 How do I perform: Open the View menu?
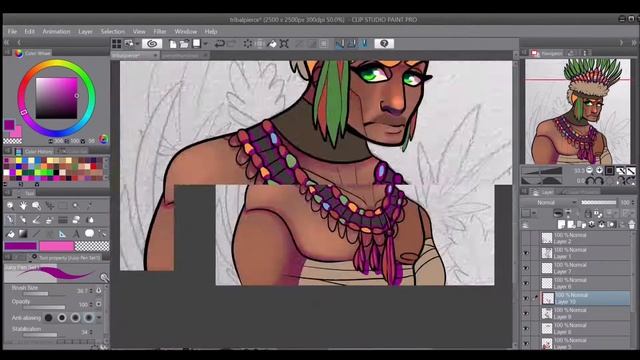(139, 31)
